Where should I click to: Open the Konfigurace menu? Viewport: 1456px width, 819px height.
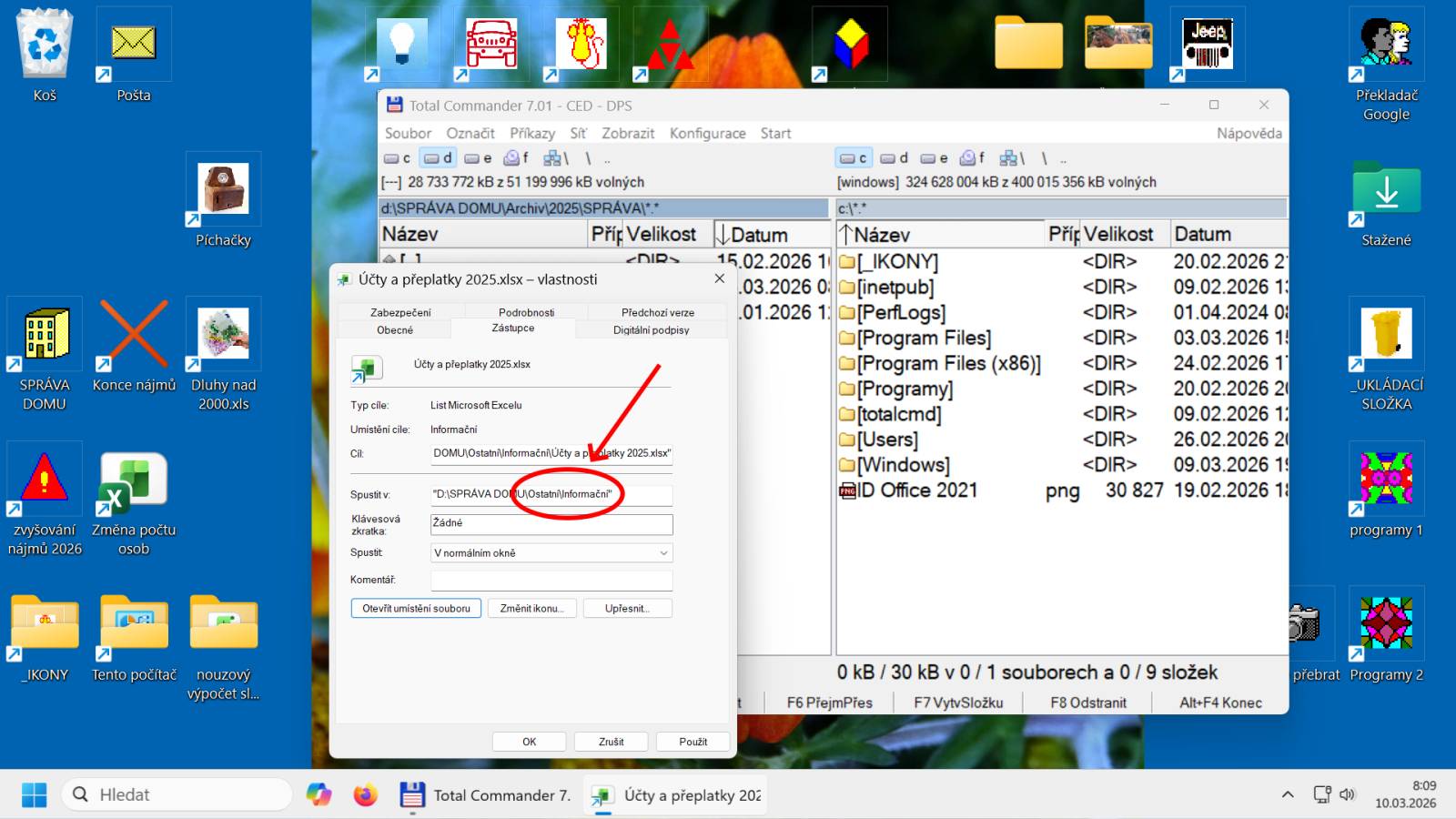pos(707,134)
